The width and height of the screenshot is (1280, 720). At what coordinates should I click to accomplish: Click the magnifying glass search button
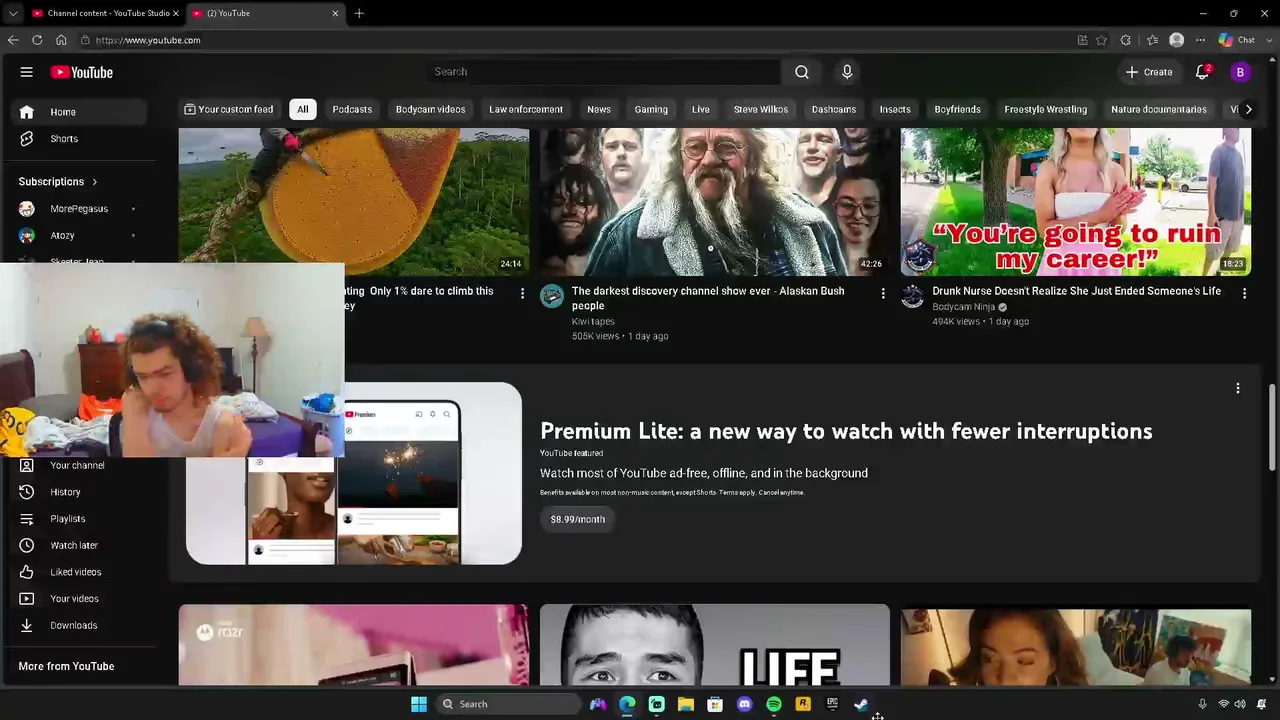802,72
